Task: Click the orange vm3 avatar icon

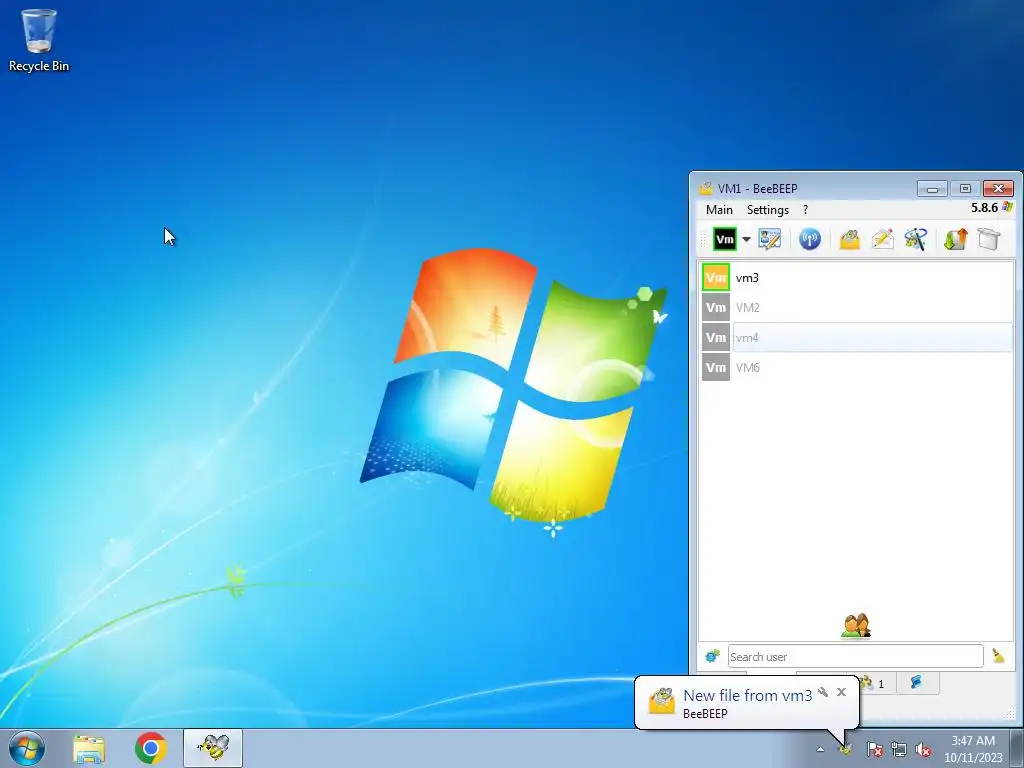Action: (716, 278)
